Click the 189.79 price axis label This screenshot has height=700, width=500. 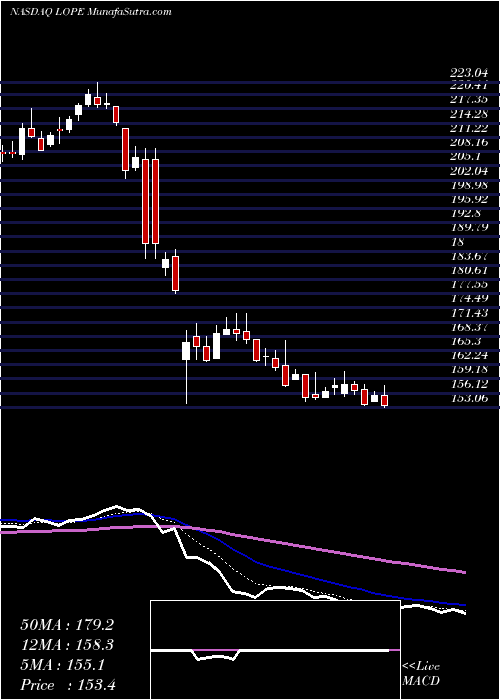(x=469, y=228)
